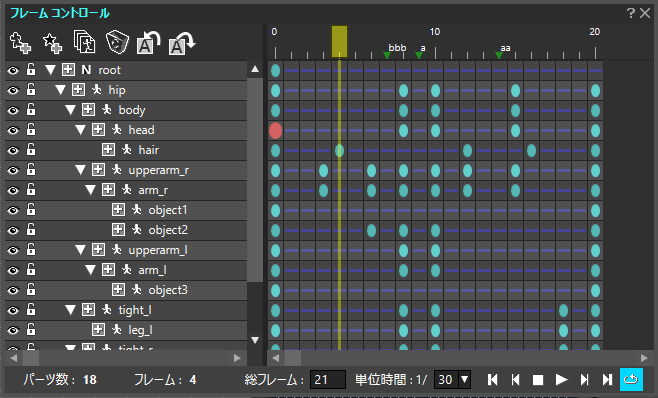Image resolution: width=658 pixels, height=398 pixels.
Task: Toggle lock icon on upperarm_r row
Action: [x=31, y=170]
